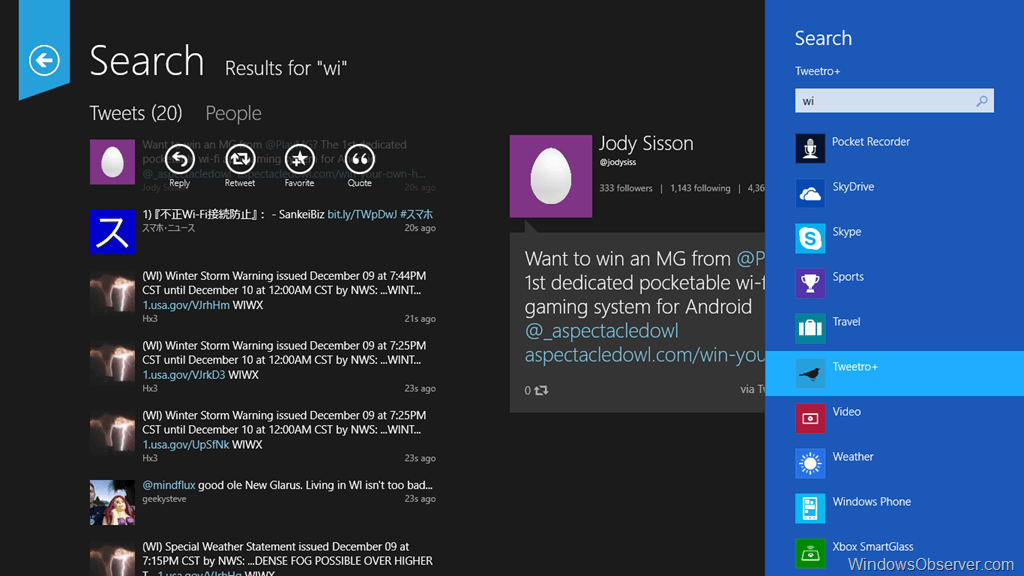
Task: Choose SkyDrive as the search target
Action: pos(852,188)
